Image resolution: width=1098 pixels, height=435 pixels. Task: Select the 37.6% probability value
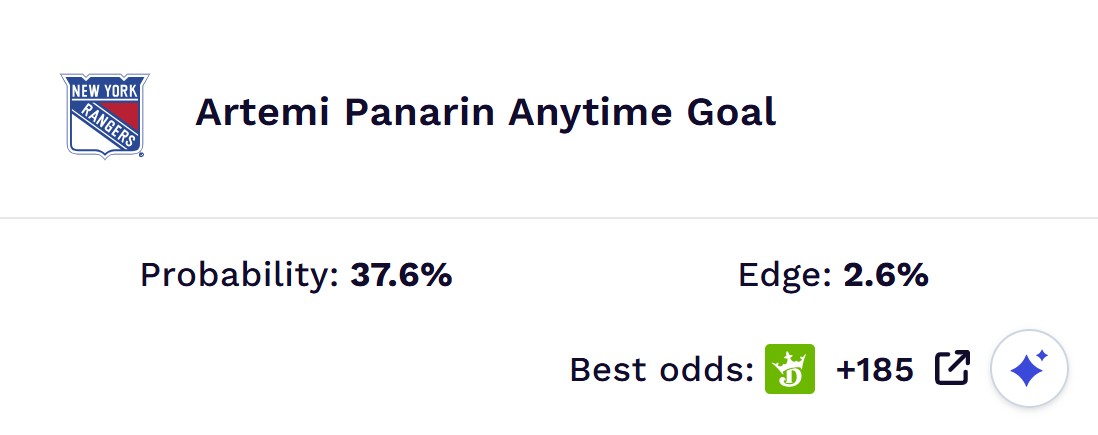point(401,275)
